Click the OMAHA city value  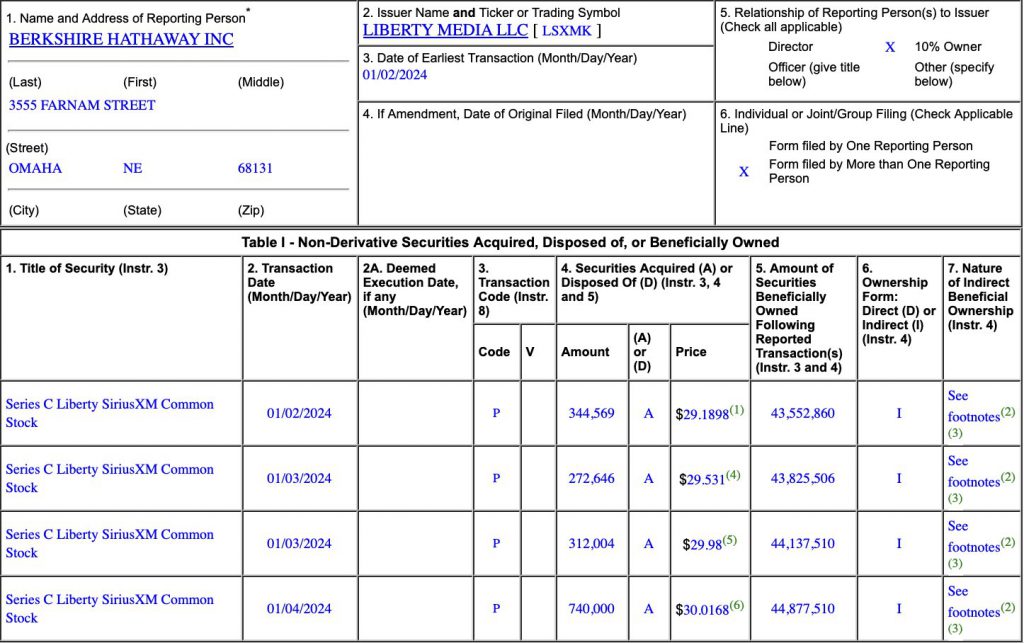35,168
